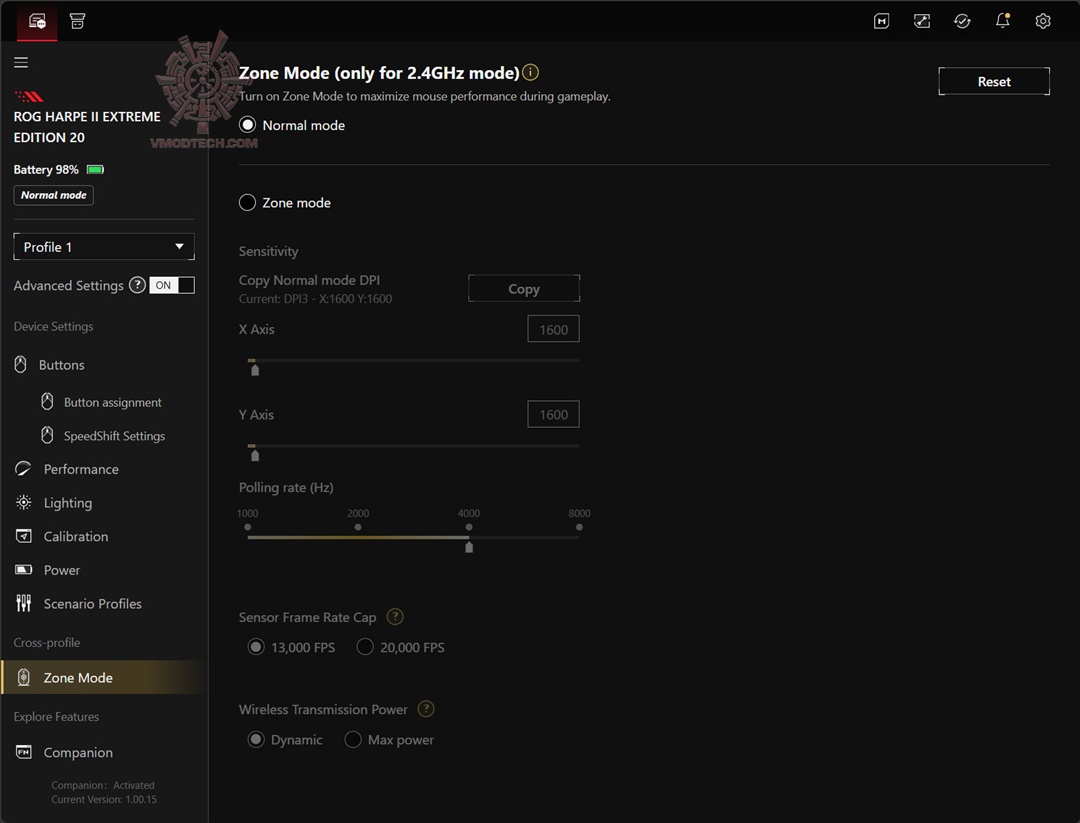This screenshot has height=823, width=1080.
Task: Click the X Axis value field
Action: (x=553, y=329)
